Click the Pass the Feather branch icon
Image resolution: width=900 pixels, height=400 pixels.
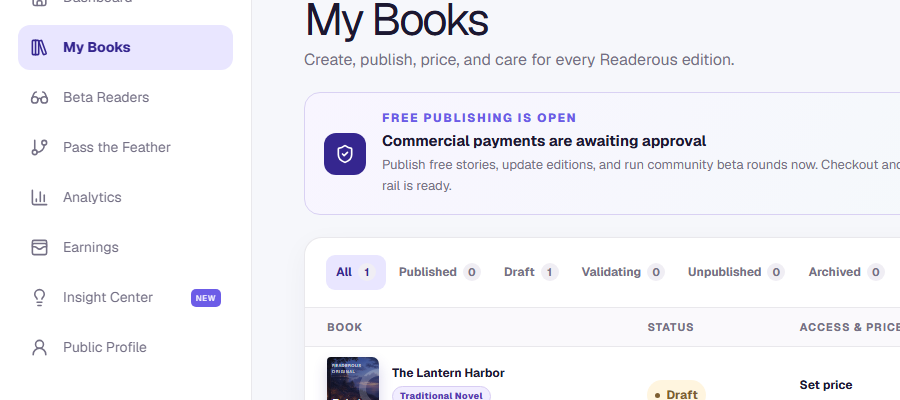[x=39, y=147]
